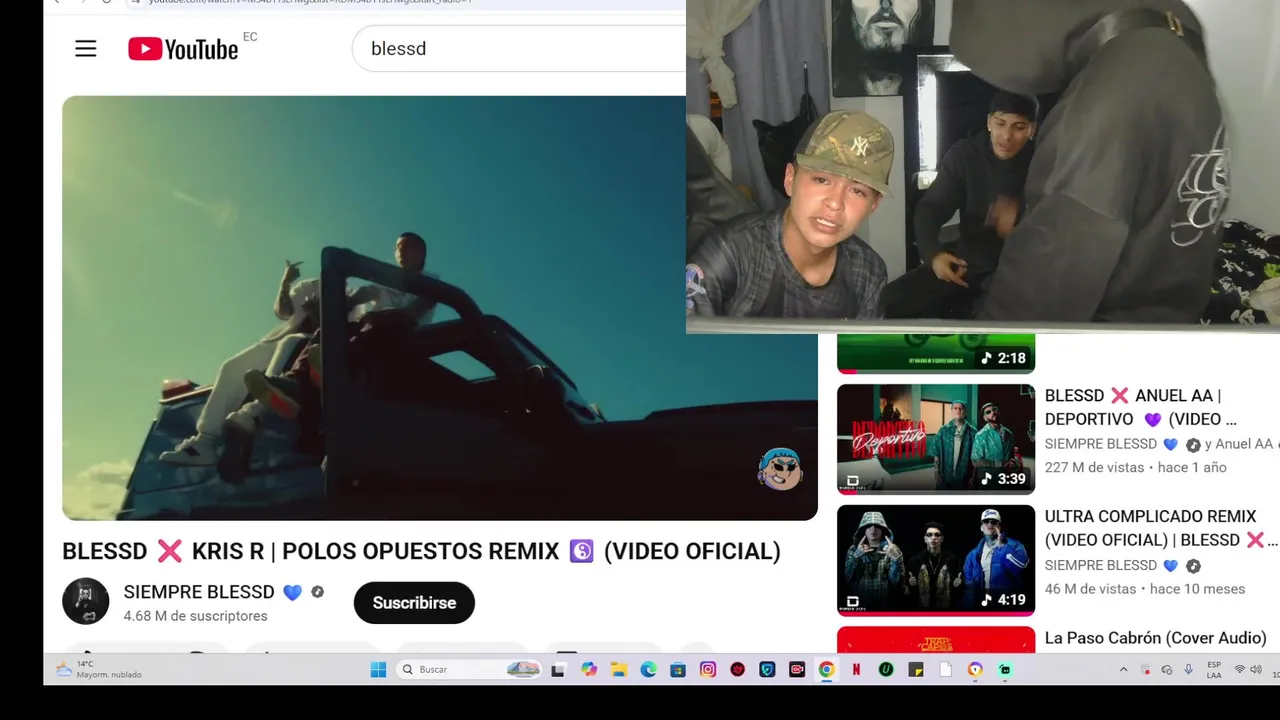Open the Windows Start menu

378,670
